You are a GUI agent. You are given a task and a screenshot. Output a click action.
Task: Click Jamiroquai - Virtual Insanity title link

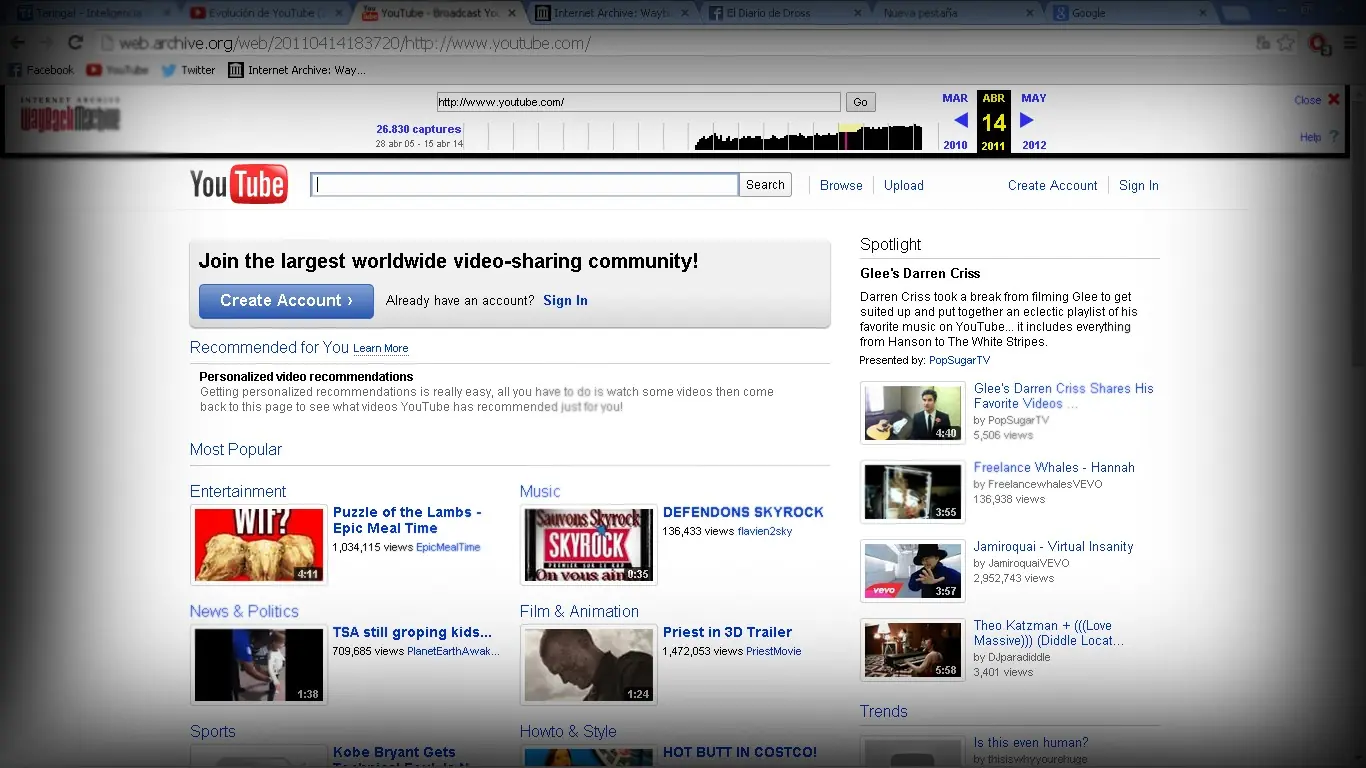[x=1053, y=547]
